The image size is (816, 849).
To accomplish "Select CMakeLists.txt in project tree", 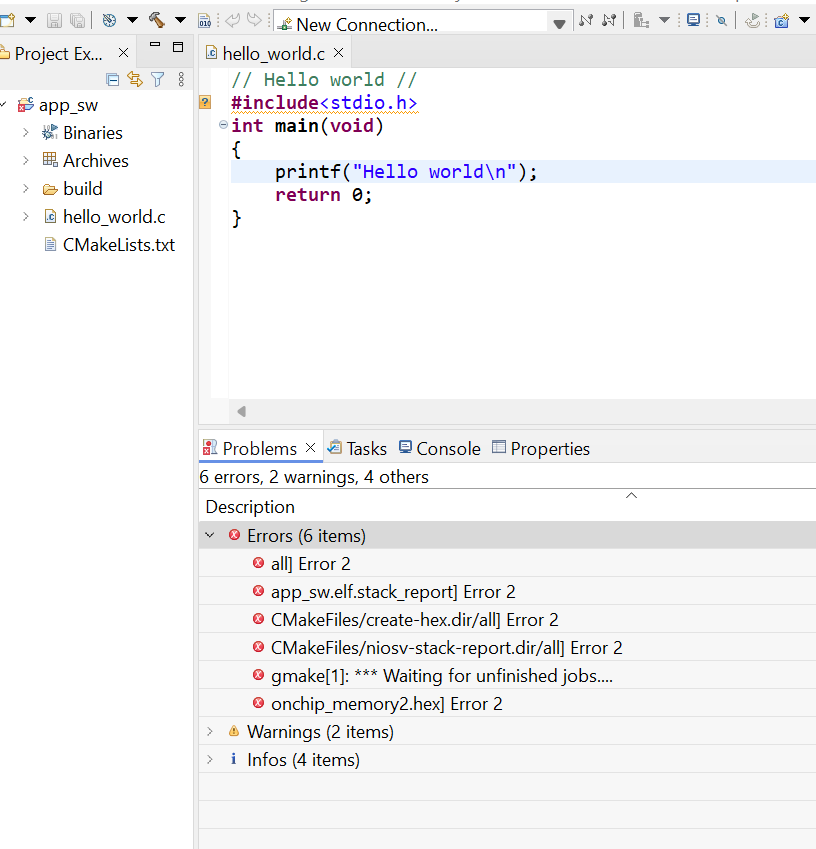I will [118, 245].
